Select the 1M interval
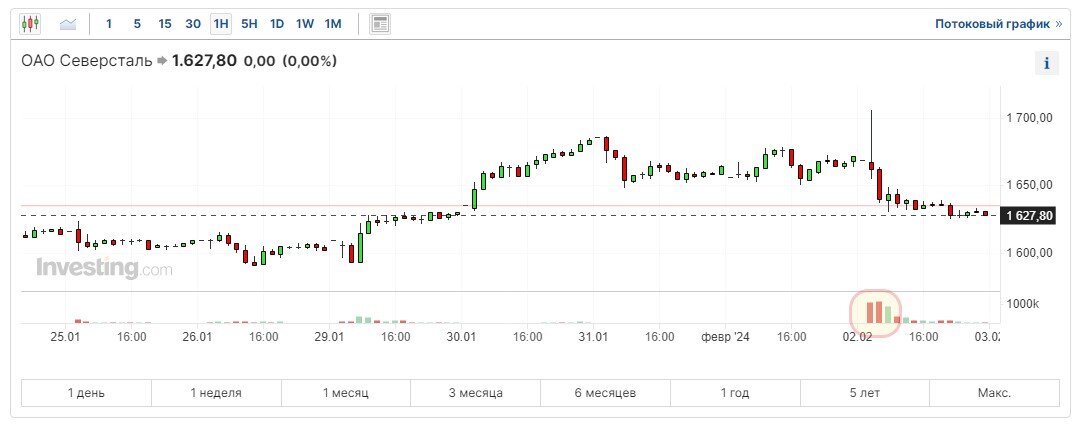Image resolution: width=1086 pixels, height=429 pixels. click(x=333, y=24)
